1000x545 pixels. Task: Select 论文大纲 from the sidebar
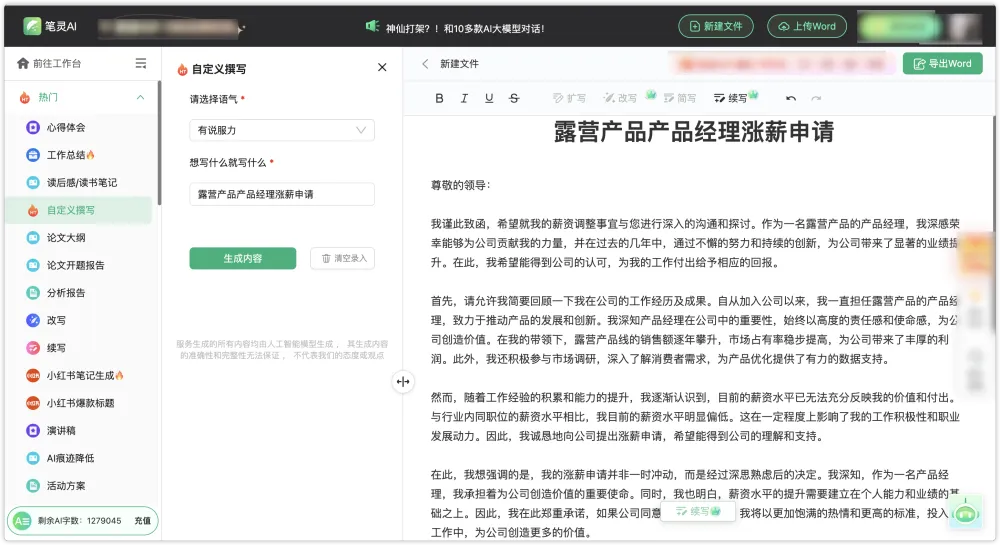click(x=66, y=238)
